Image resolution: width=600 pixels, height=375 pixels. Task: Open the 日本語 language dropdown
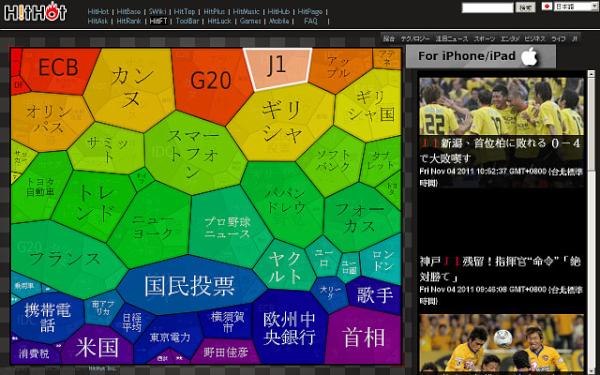pyautogui.click(x=575, y=7)
